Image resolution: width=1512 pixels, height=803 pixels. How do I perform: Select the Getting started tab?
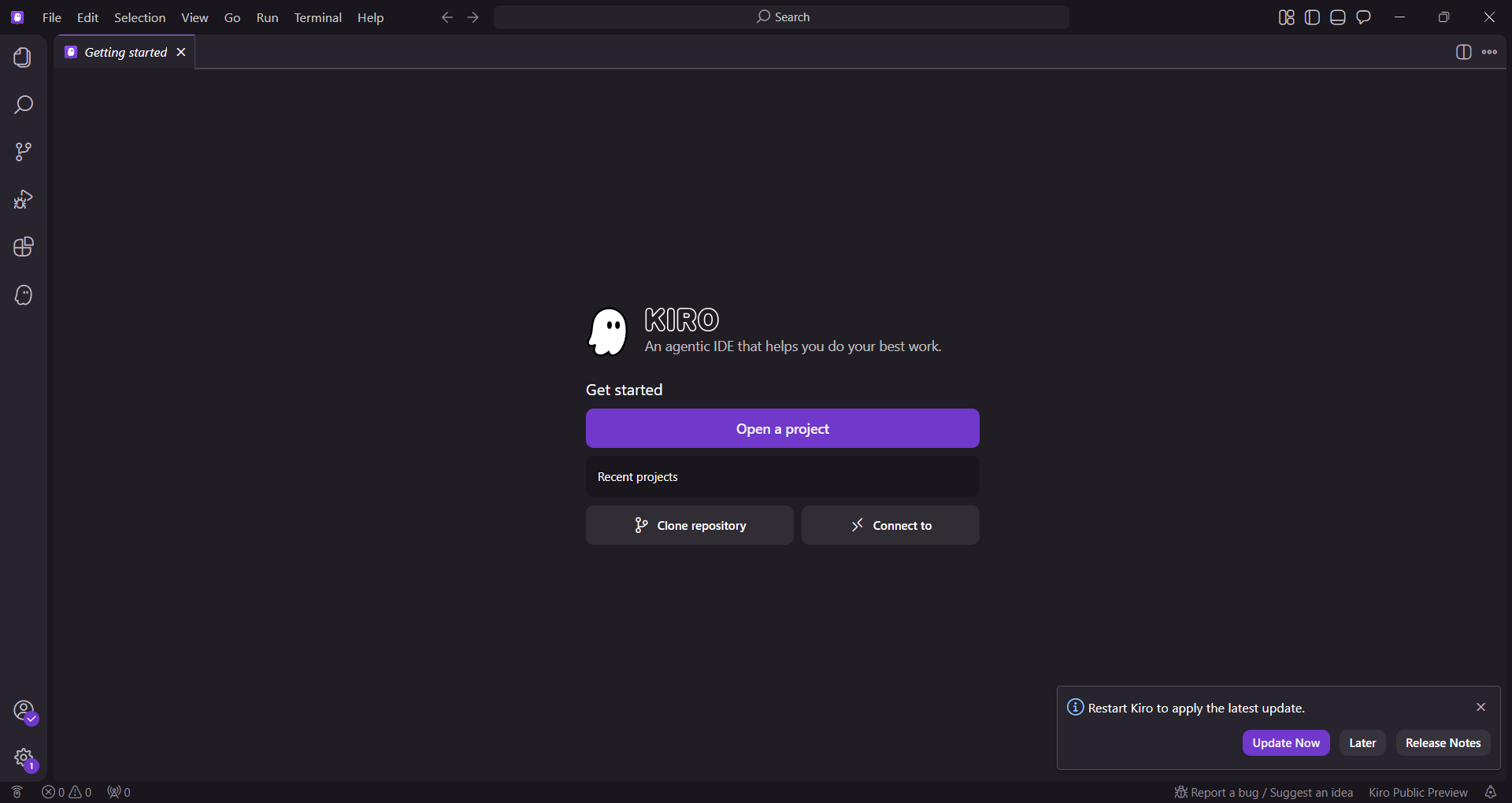pos(125,52)
